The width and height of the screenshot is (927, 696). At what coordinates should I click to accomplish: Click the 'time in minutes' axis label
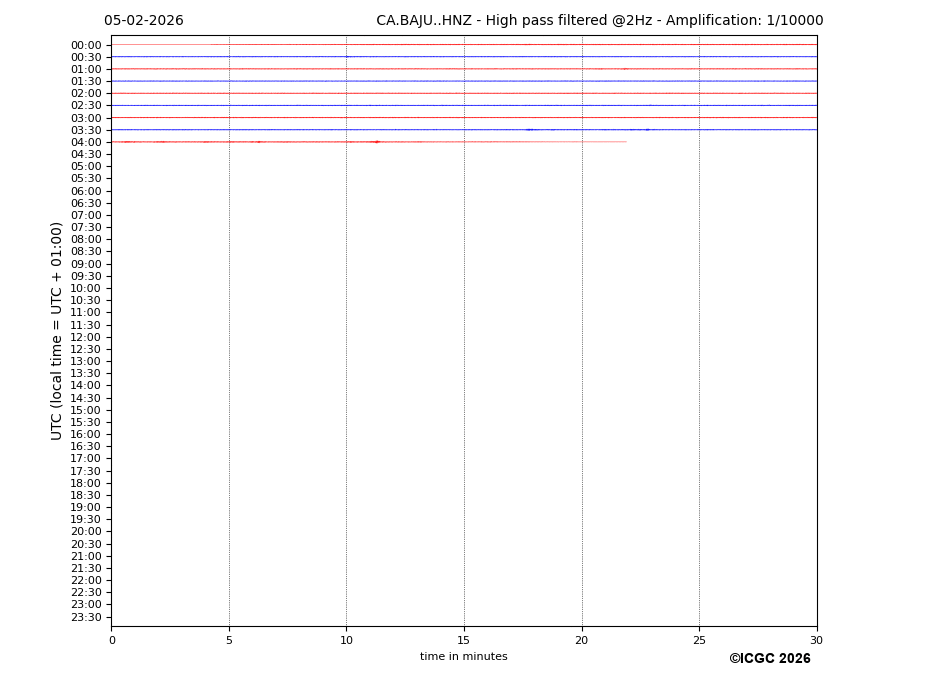coord(463,657)
